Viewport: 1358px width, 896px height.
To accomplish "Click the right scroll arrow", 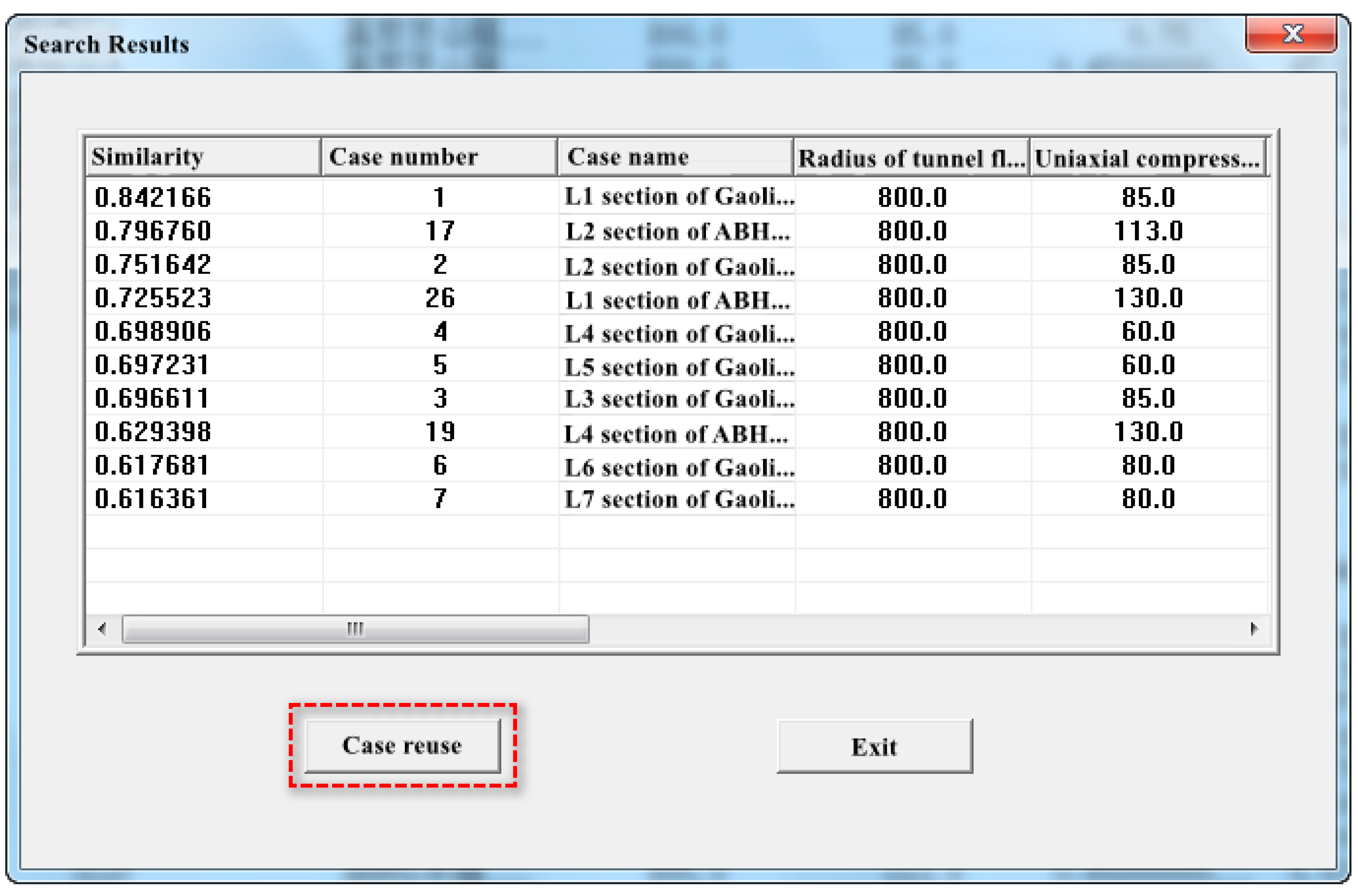I will coord(1253,629).
